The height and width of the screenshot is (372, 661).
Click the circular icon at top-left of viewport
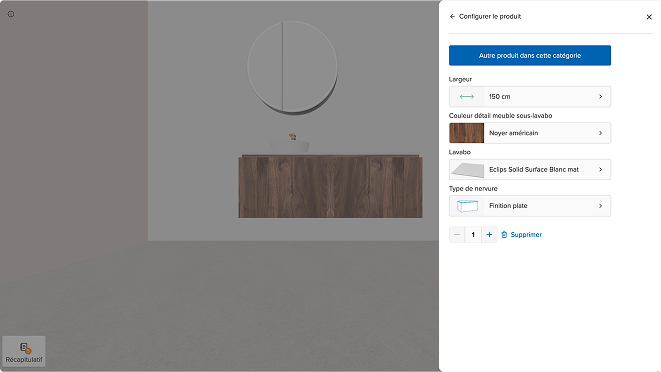click(11, 14)
